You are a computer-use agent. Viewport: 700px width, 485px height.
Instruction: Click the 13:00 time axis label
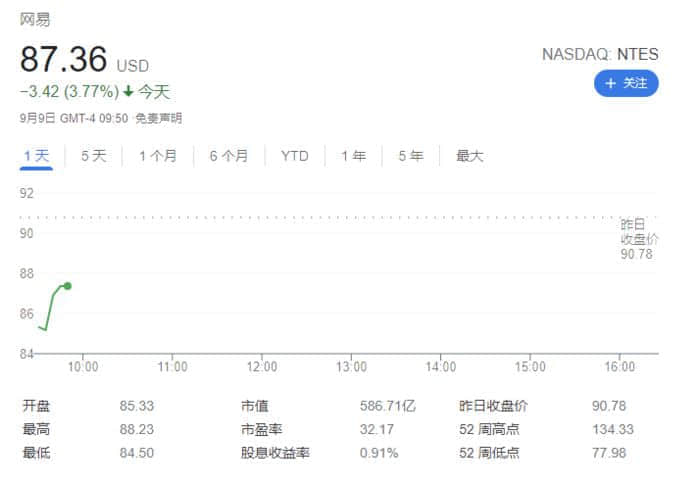click(351, 367)
